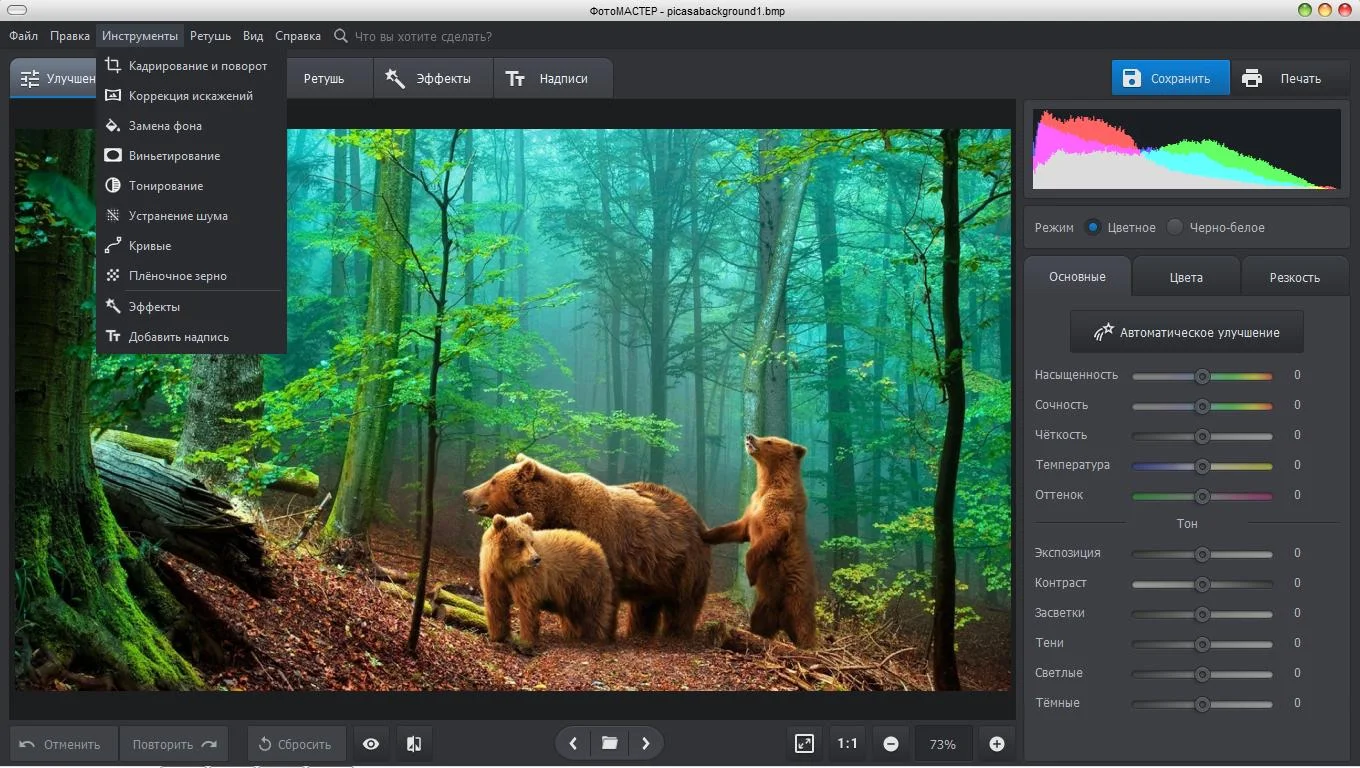
Task: Click the wand icon on the Эффекты tab
Action: (395, 78)
